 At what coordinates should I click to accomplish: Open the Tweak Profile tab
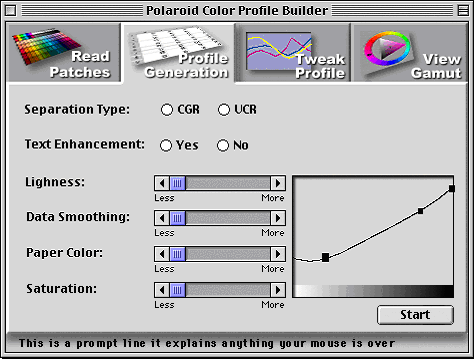293,53
